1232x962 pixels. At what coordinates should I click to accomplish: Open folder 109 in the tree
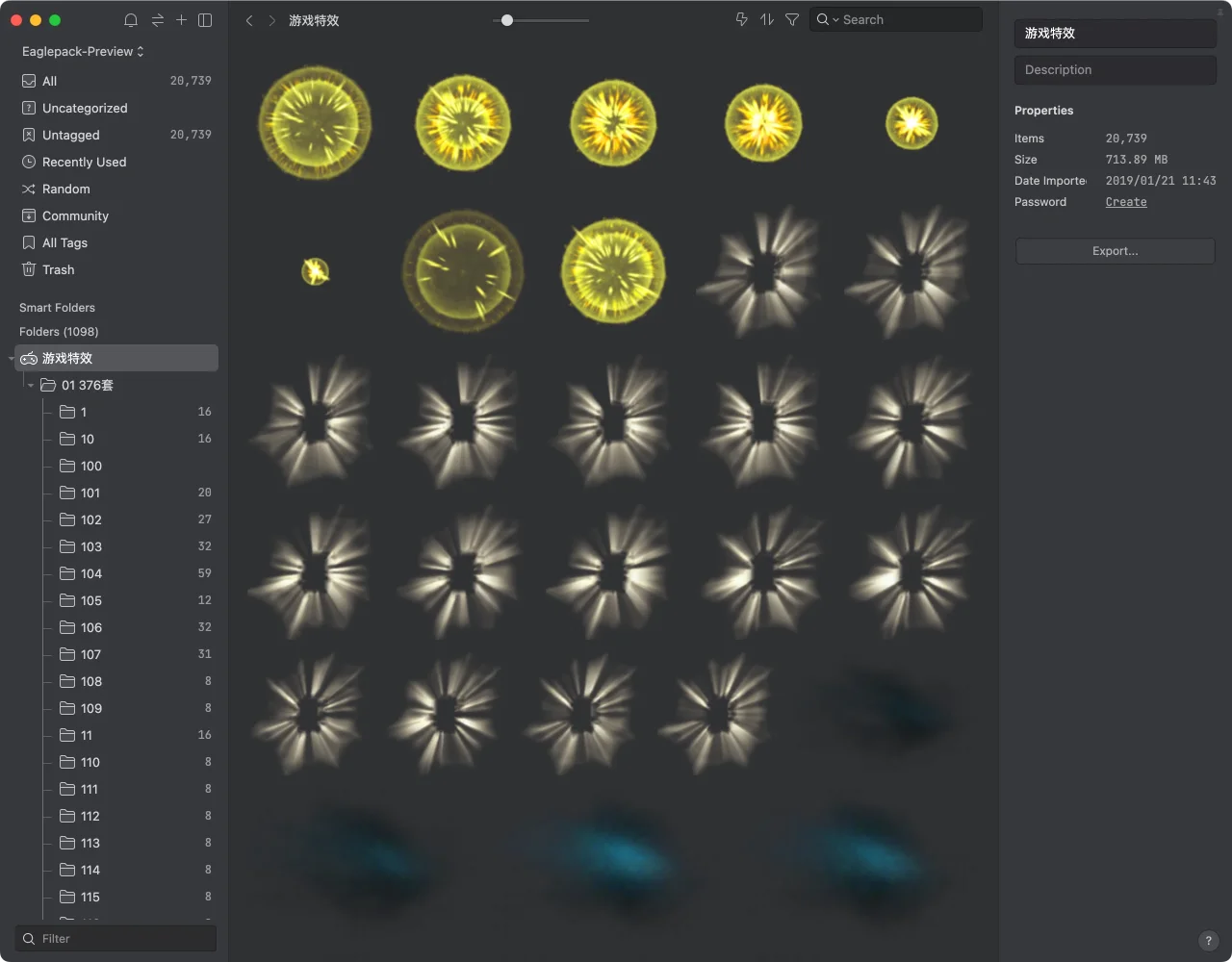point(115,708)
